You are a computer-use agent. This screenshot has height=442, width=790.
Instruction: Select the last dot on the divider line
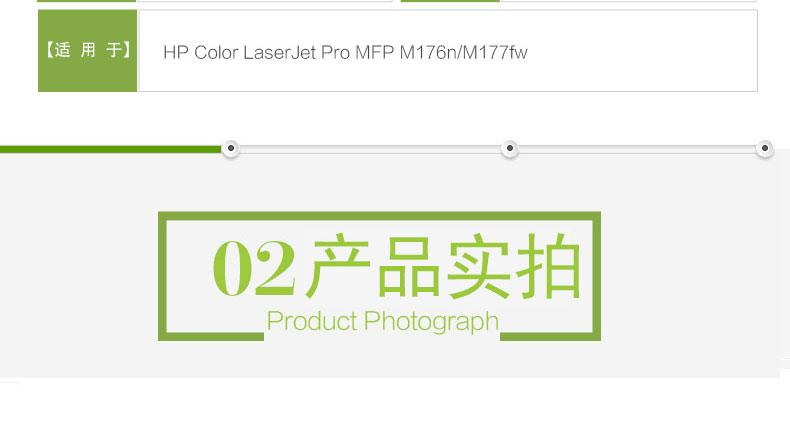point(765,148)
